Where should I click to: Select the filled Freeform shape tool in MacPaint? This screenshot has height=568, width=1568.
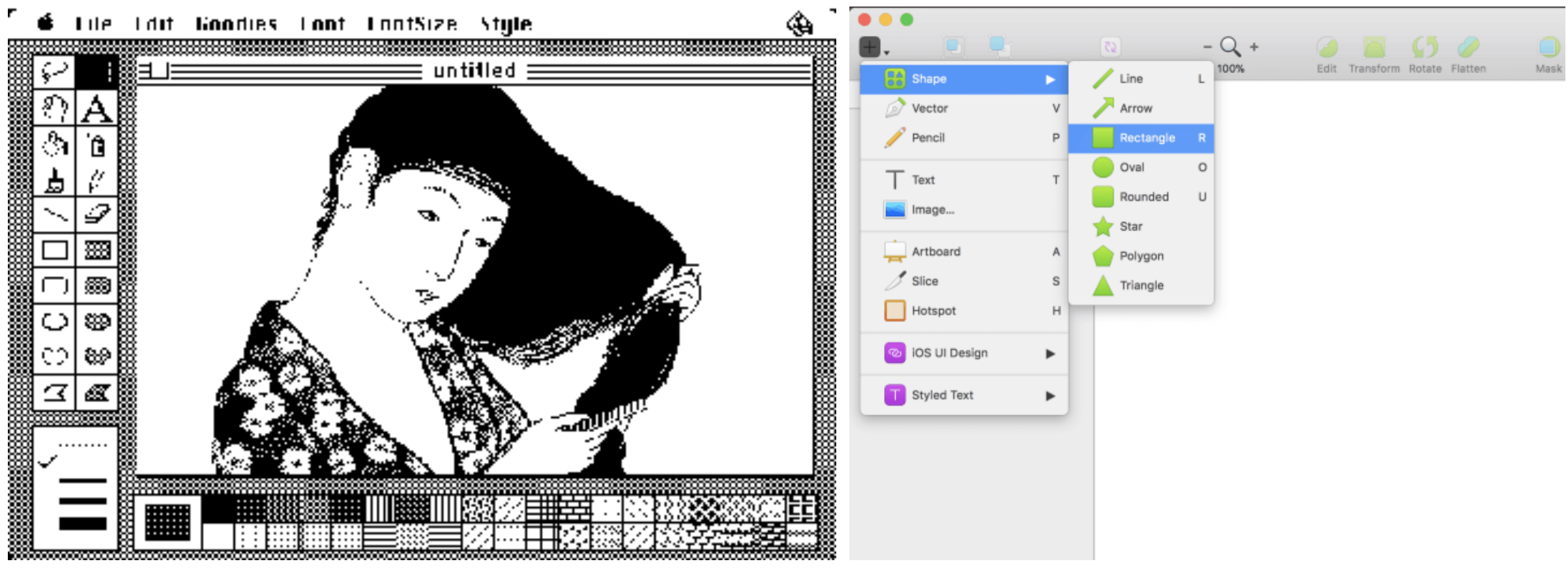(97, 356)
